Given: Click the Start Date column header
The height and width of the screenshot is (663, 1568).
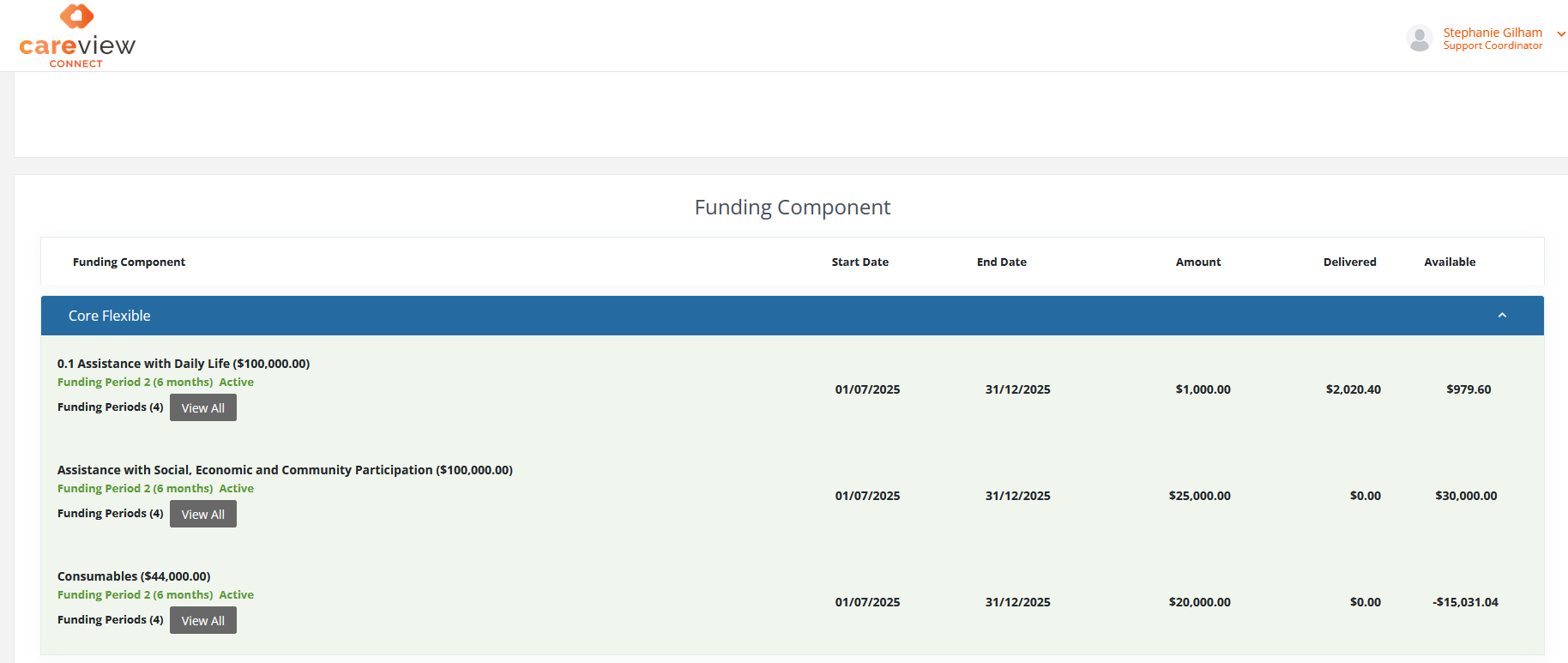Looking at the screenshot, I should pyautogui.click(x=859, y=262).
